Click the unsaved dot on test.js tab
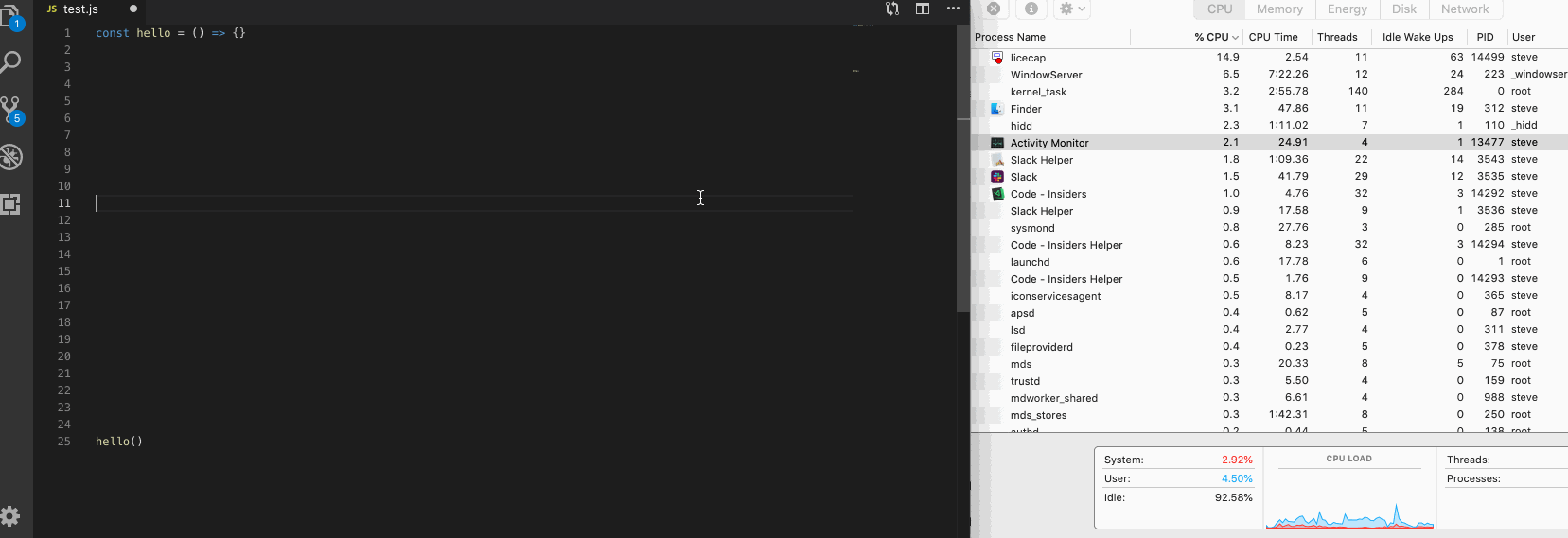Viewport: 1568px width, 538px height. (132, 9)
